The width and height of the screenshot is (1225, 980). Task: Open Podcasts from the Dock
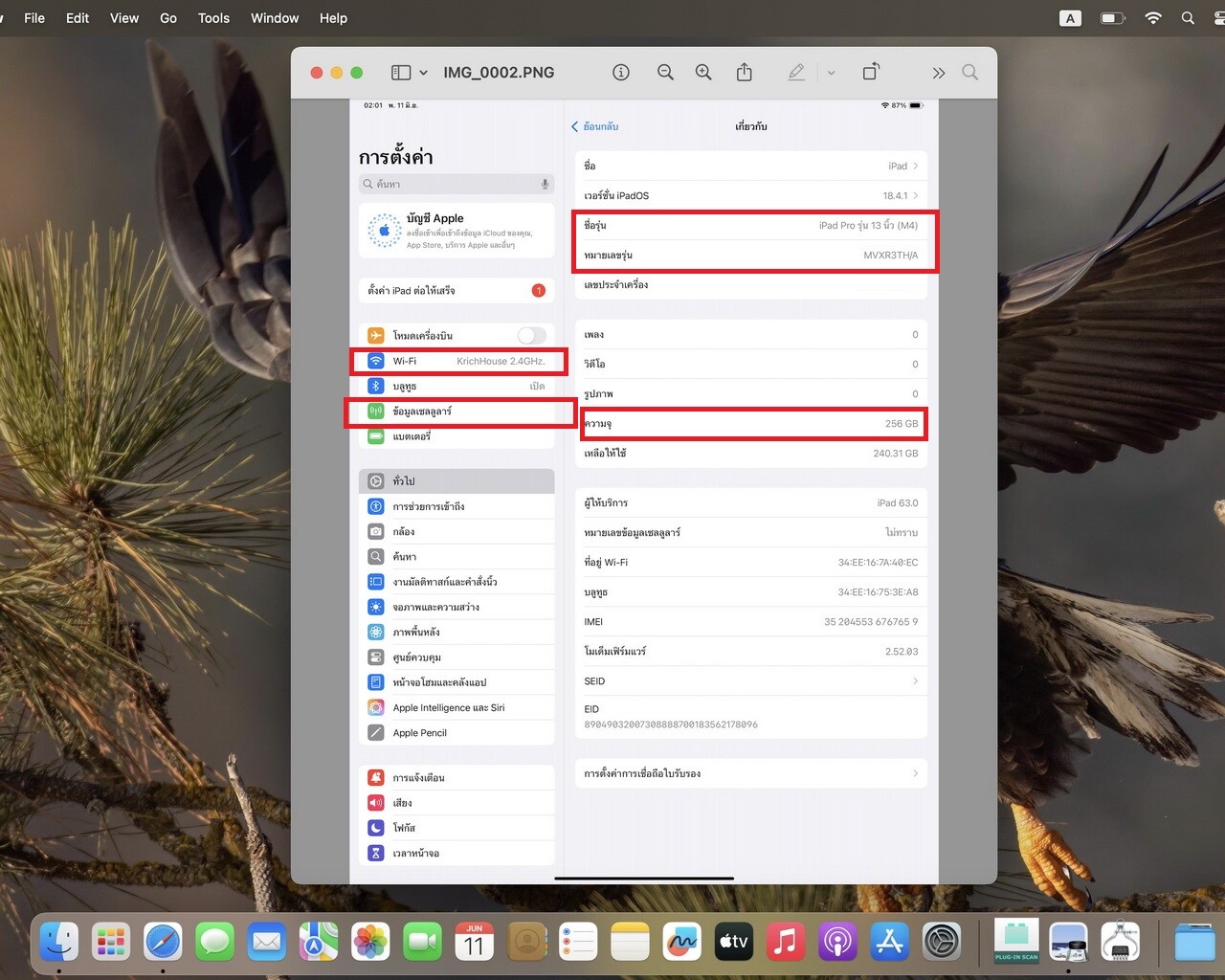837,942
